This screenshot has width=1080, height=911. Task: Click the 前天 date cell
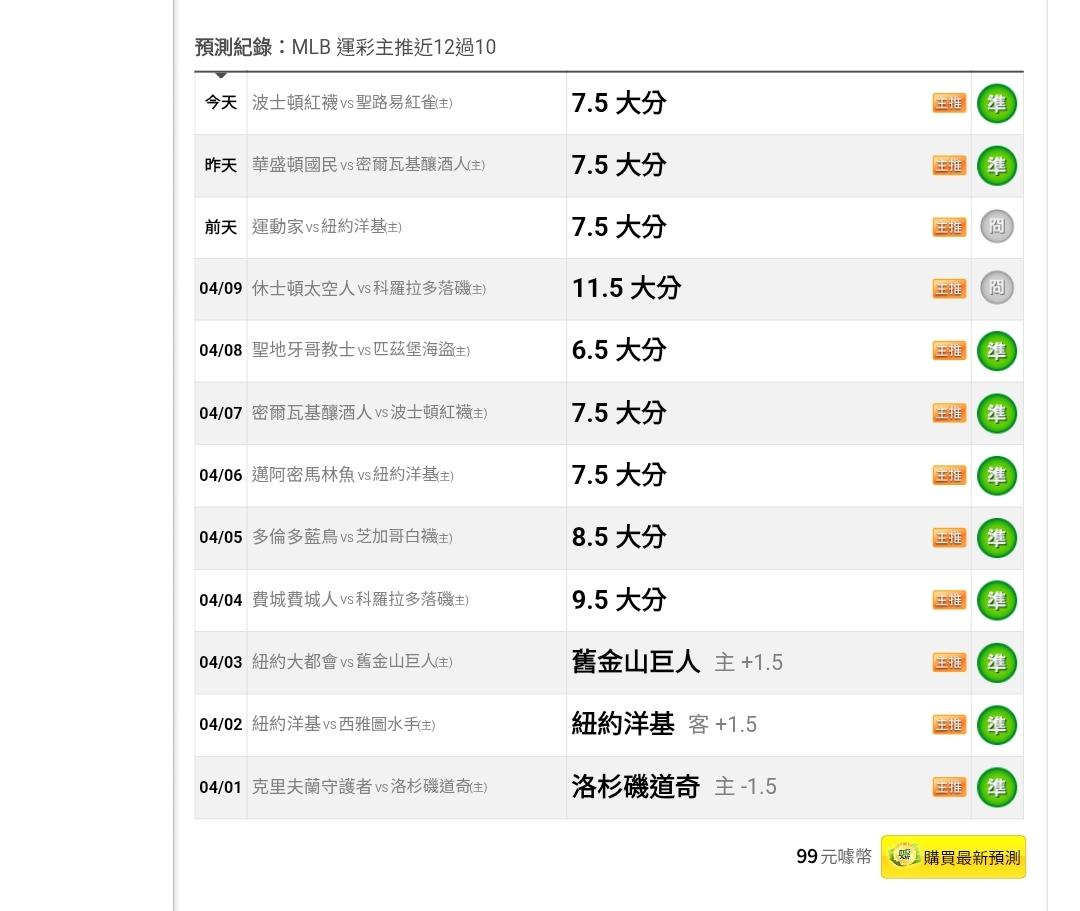(221, 227)
